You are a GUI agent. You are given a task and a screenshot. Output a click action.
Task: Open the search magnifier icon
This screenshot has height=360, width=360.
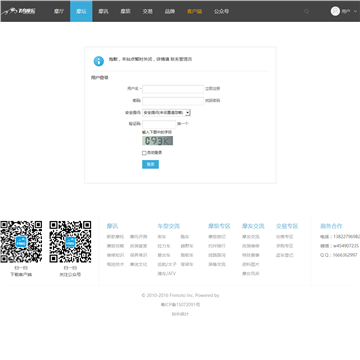(x=307, y=11)
